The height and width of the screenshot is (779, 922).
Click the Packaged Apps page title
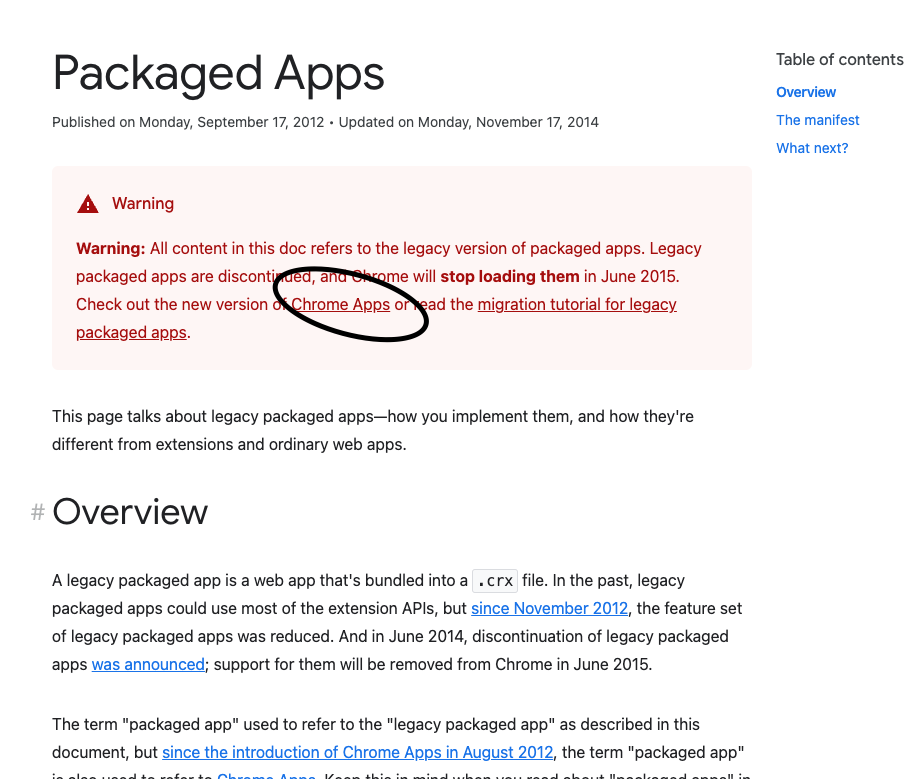click(x=218, y=74)
